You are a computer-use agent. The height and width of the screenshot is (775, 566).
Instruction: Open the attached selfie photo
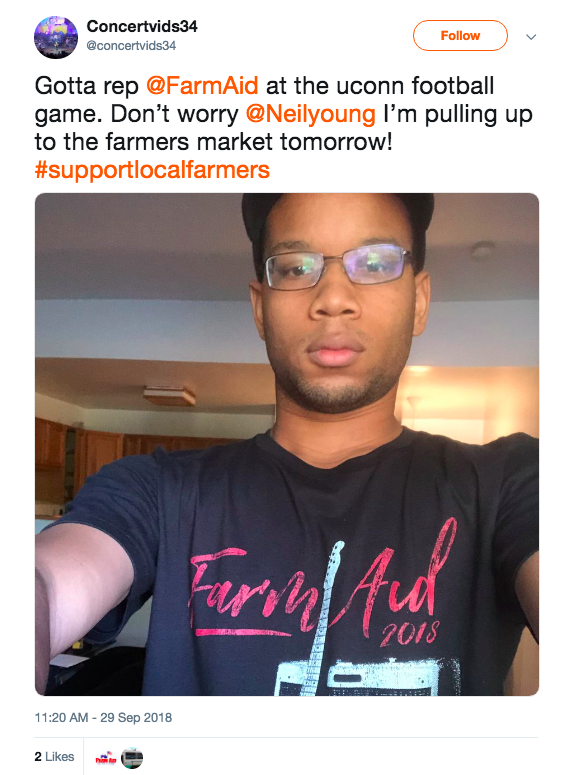pyautogui.click(x=287, y=444)
